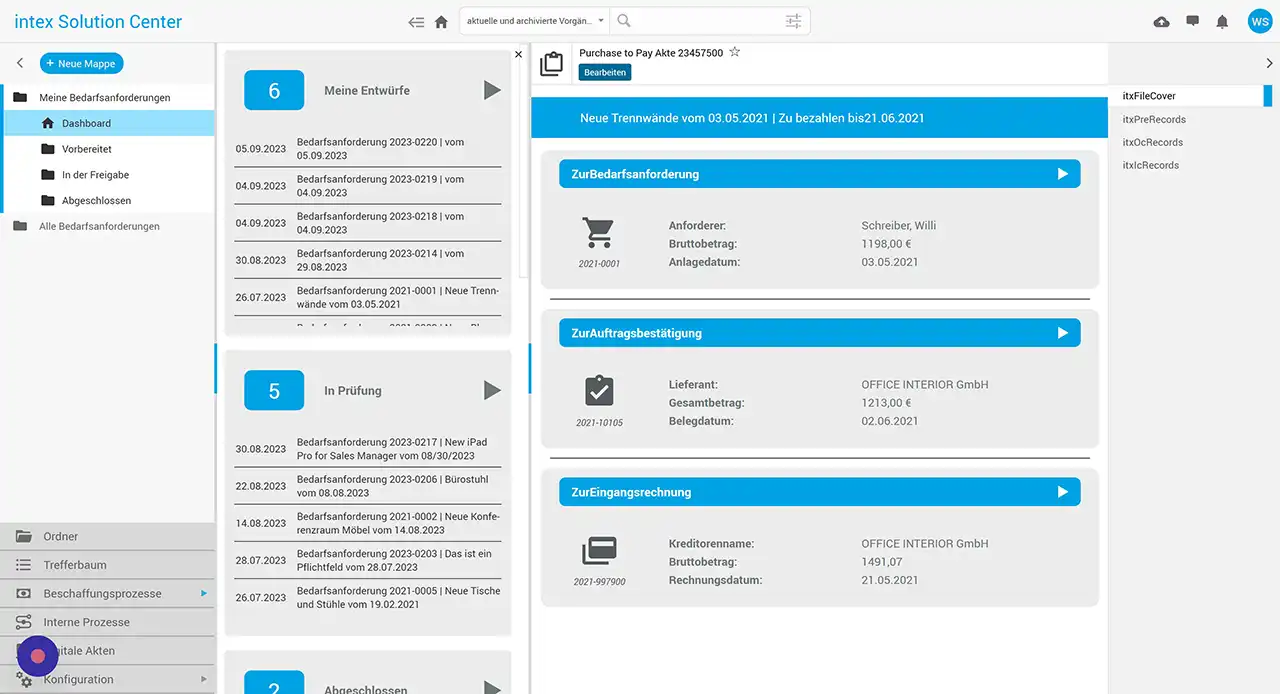Screen dimensions: 1280x694
Task: Select the In der Freigabe folder
Action: [x=95, y=175]
